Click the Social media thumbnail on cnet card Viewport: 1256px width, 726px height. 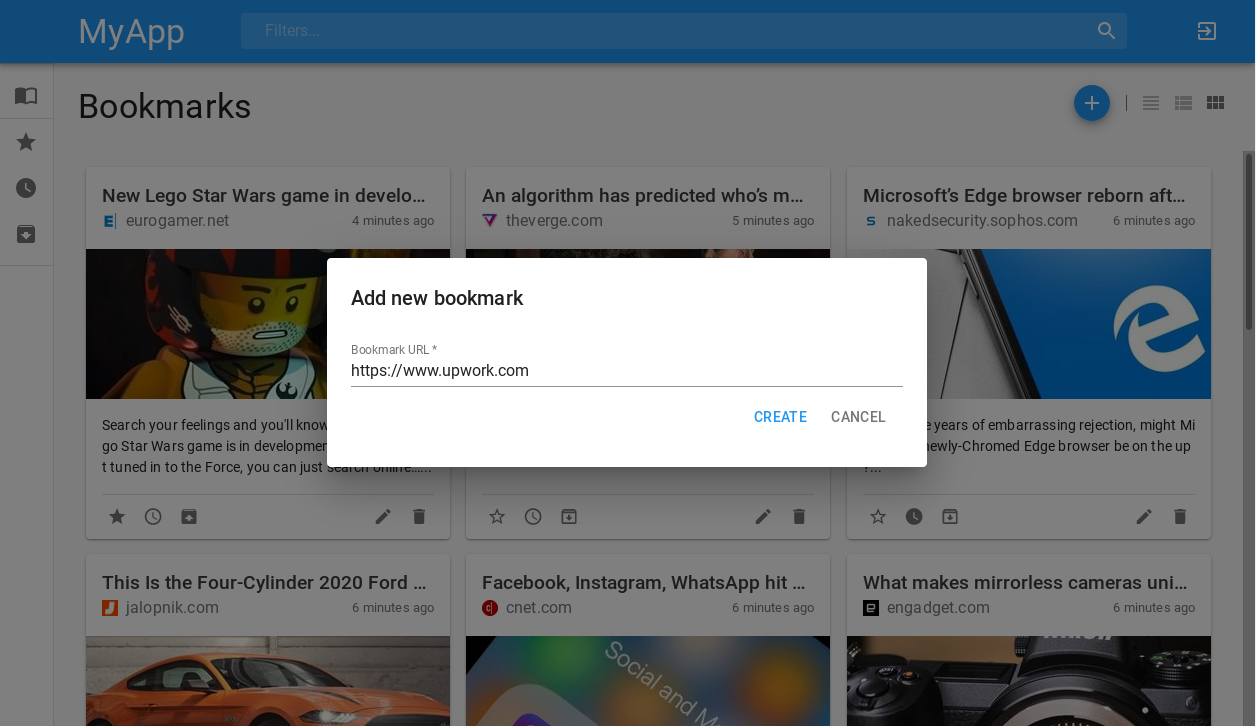pos(648,681)
